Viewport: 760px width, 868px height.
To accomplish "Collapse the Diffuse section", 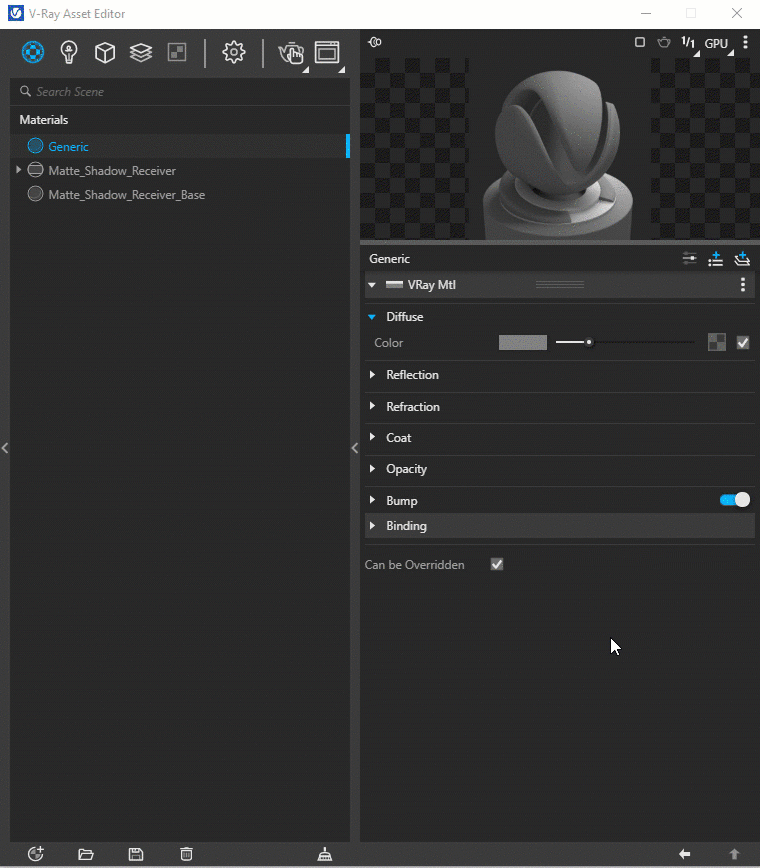I will click(372, 317).
